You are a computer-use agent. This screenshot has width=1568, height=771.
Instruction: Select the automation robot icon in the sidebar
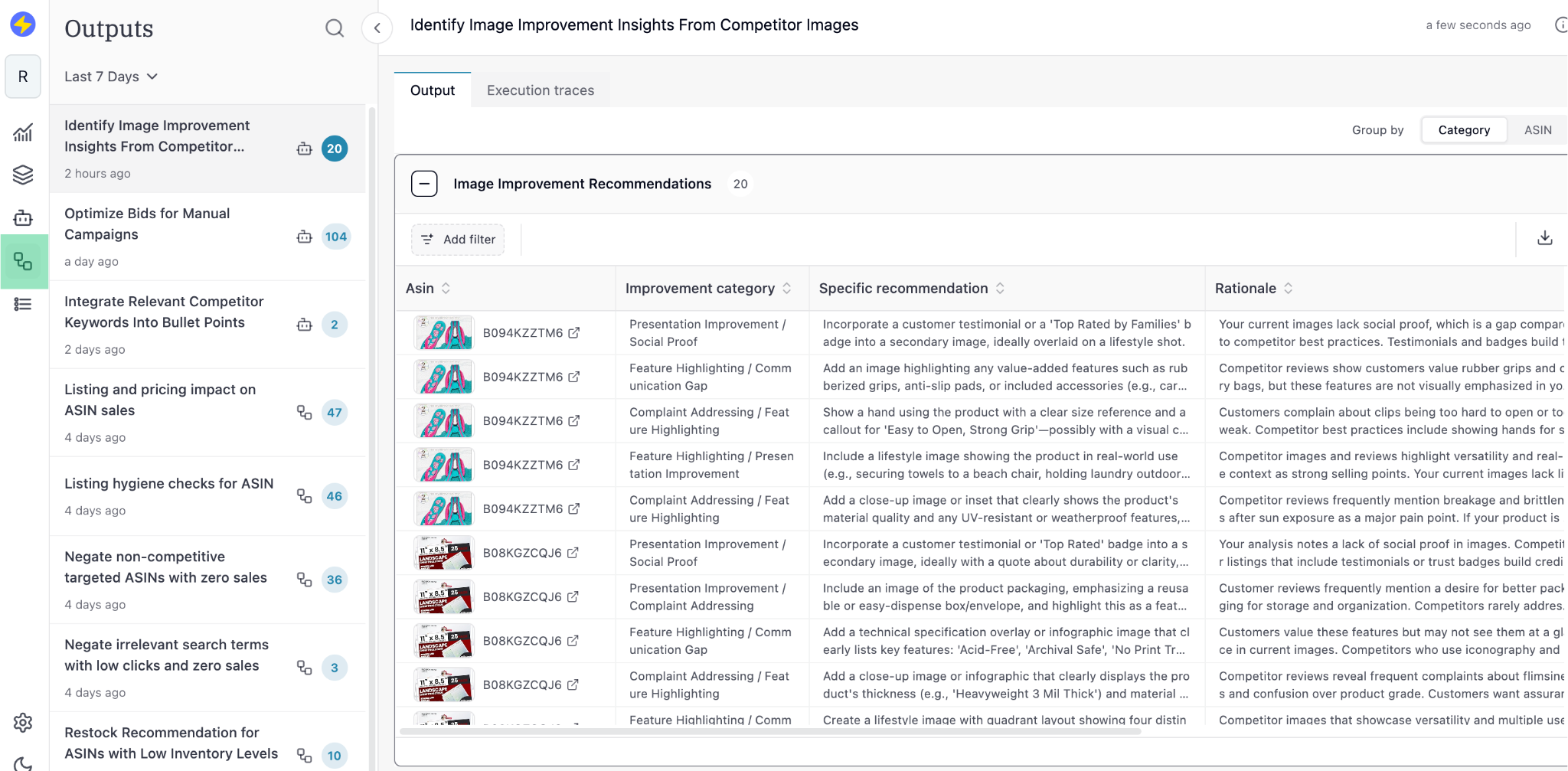23,217
